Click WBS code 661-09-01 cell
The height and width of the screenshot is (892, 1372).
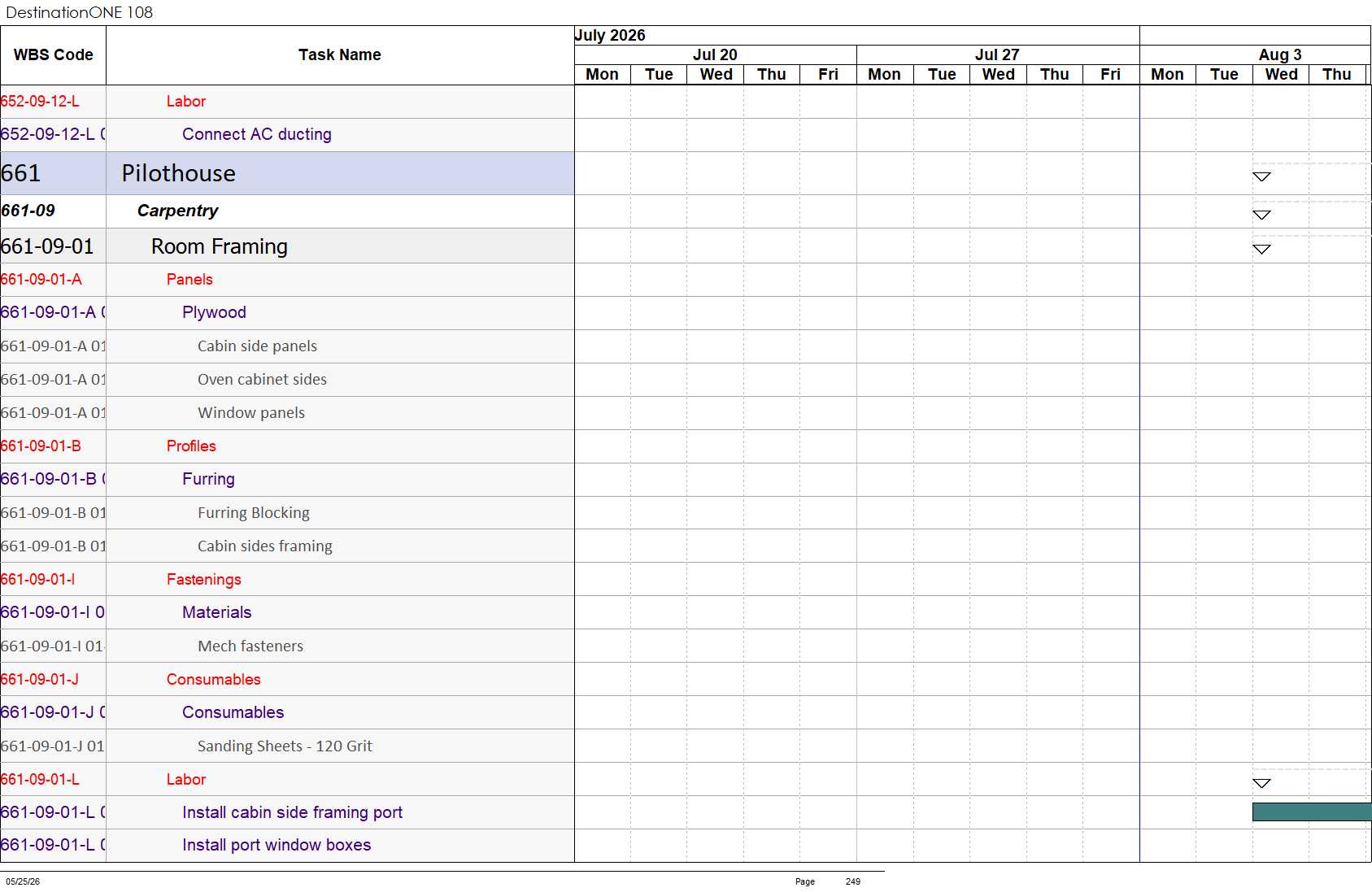(53, 246)
